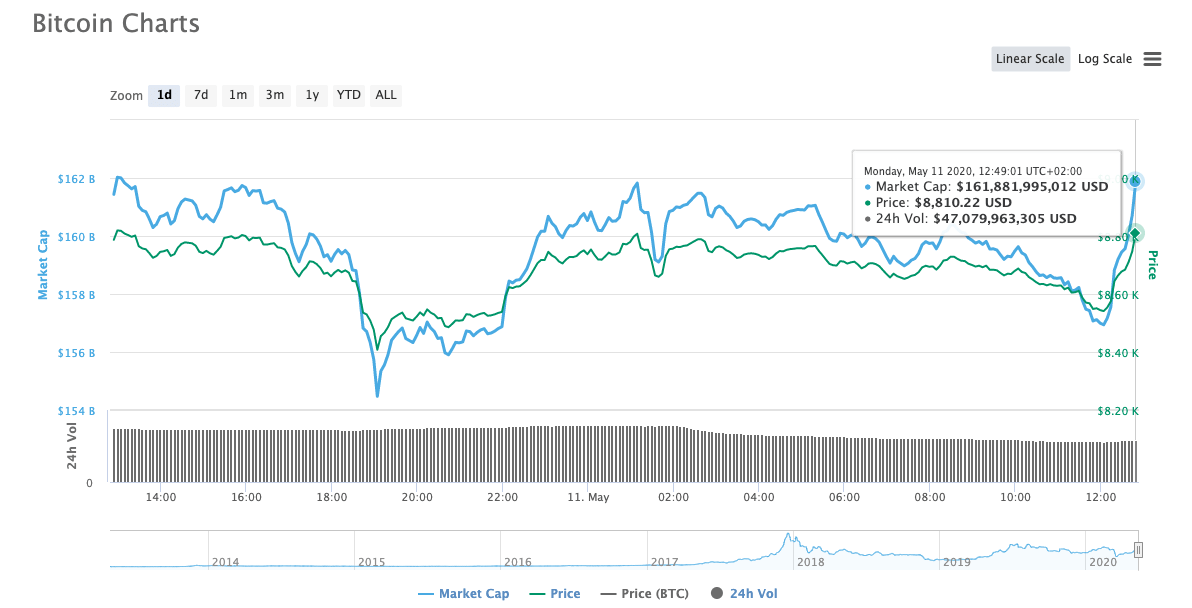This screenshot has height=608, width=1192.
Task: Set zoom to ALL
Action: (x=385, y=95)
